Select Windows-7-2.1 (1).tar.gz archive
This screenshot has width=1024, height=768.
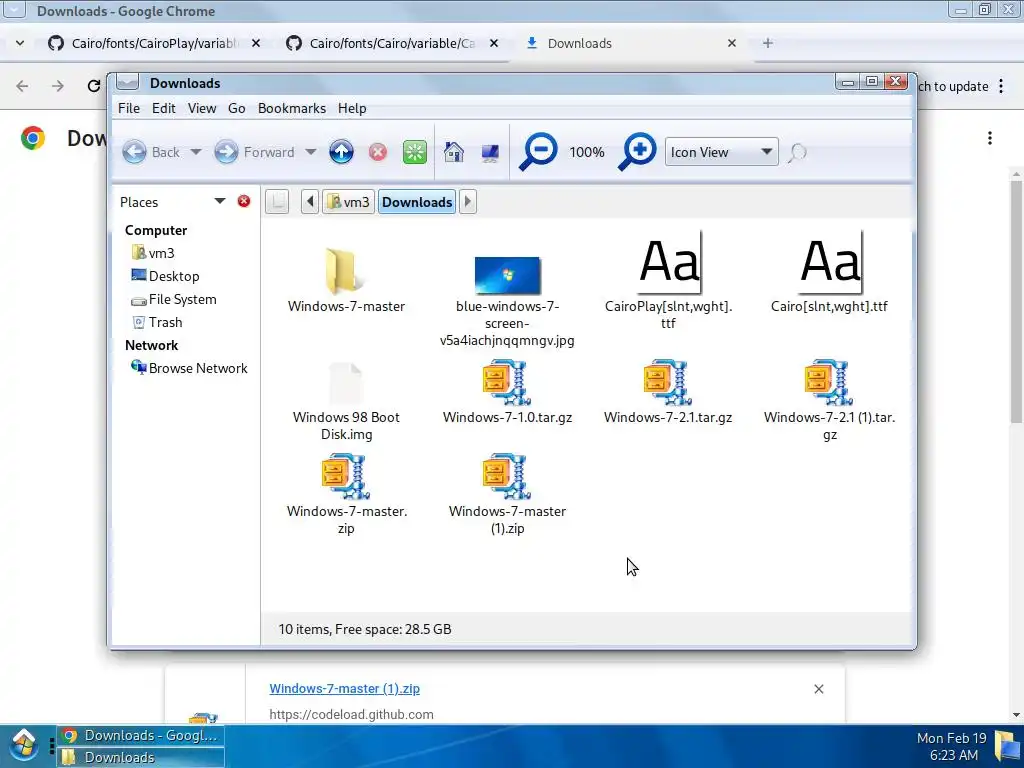(x=829, y=400)
